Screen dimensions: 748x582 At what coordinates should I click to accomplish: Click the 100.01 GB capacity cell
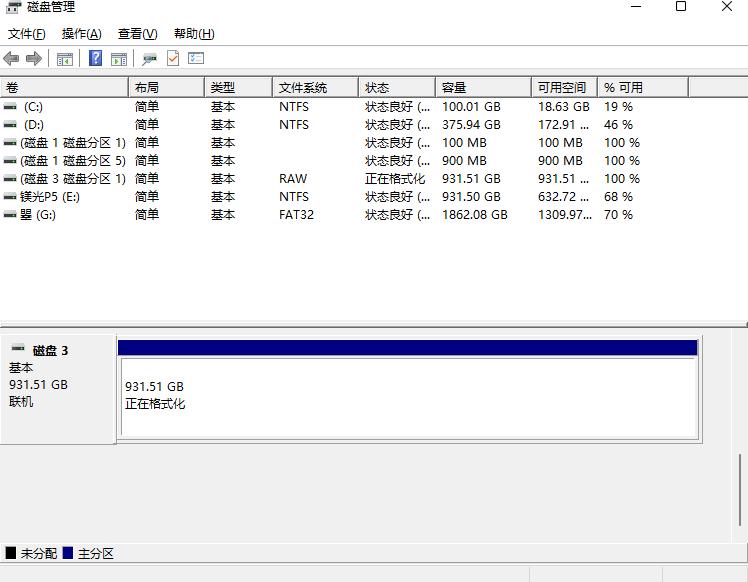(x=471, y=107)
